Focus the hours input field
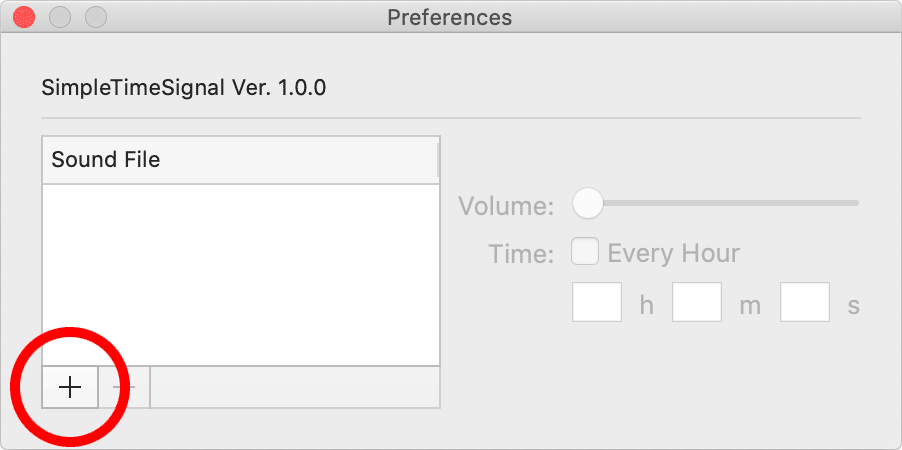 597,302
